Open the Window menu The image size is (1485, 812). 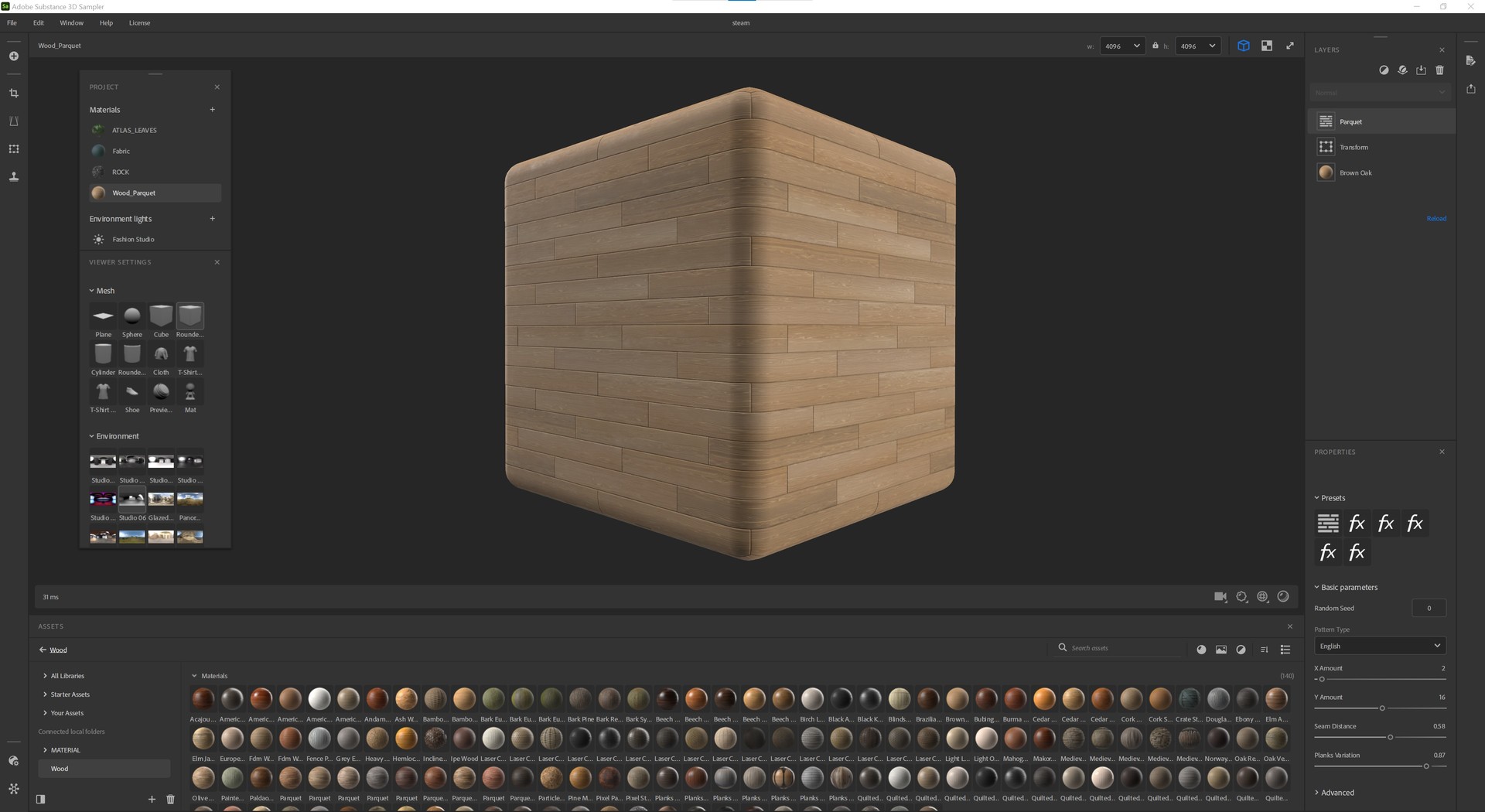(71, 22)
